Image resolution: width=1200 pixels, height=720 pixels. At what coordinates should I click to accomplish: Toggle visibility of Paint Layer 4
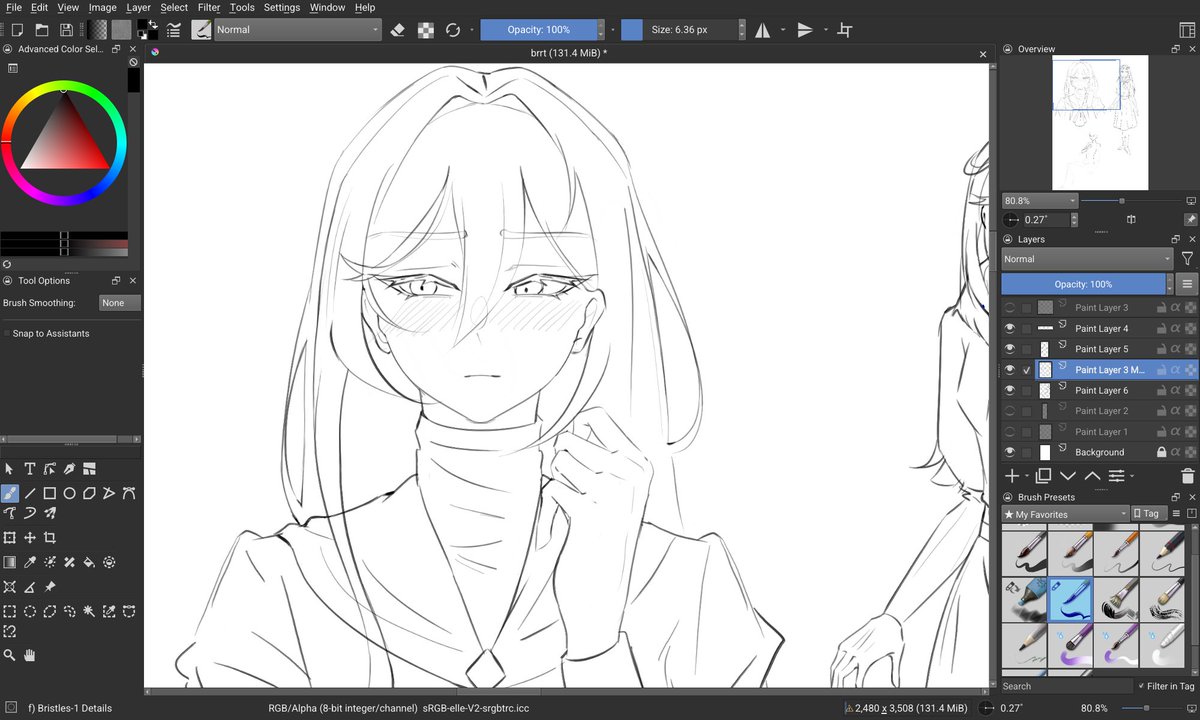click(1010, 328)
